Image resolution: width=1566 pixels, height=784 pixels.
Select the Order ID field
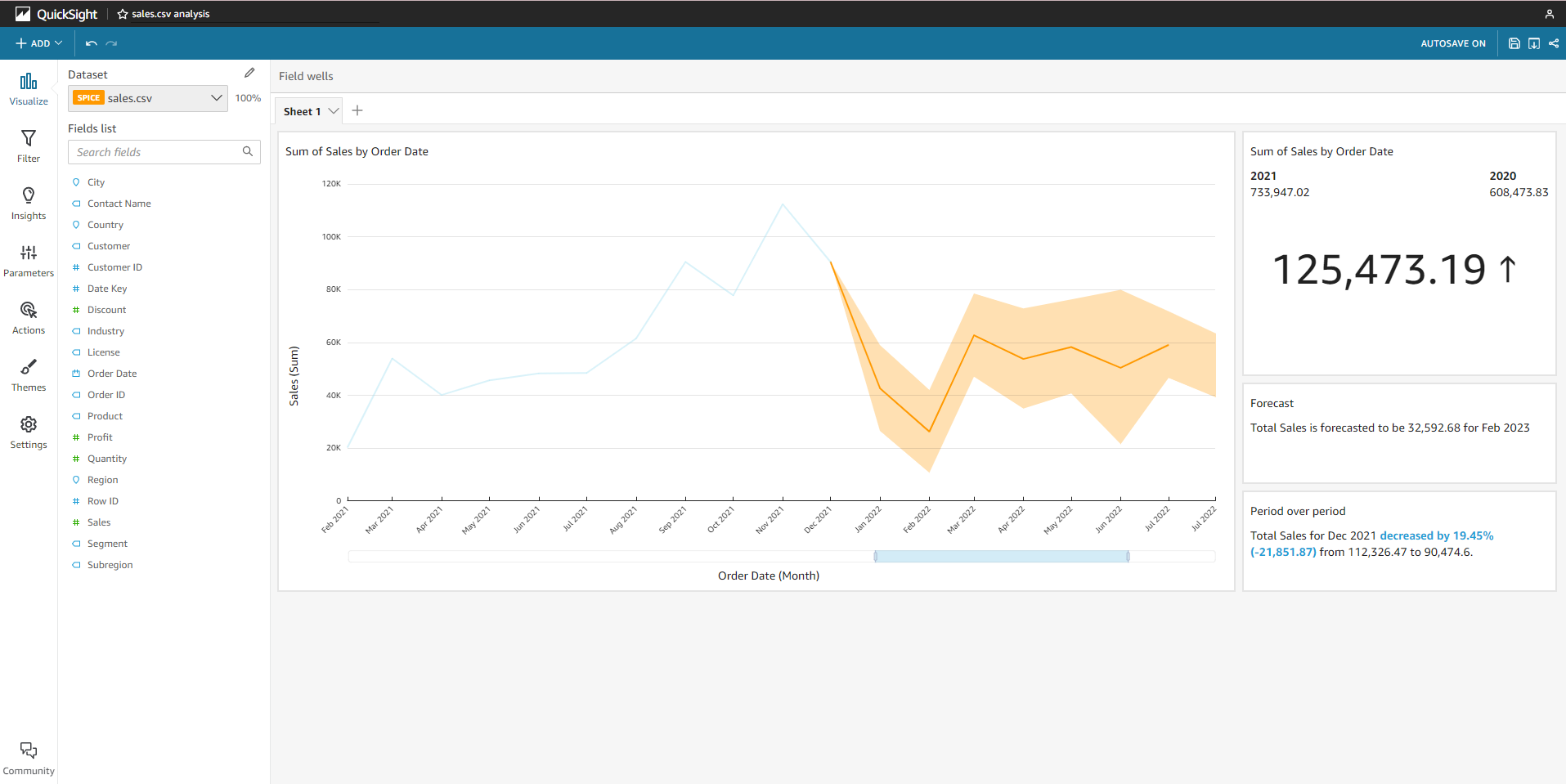point(106,395)
